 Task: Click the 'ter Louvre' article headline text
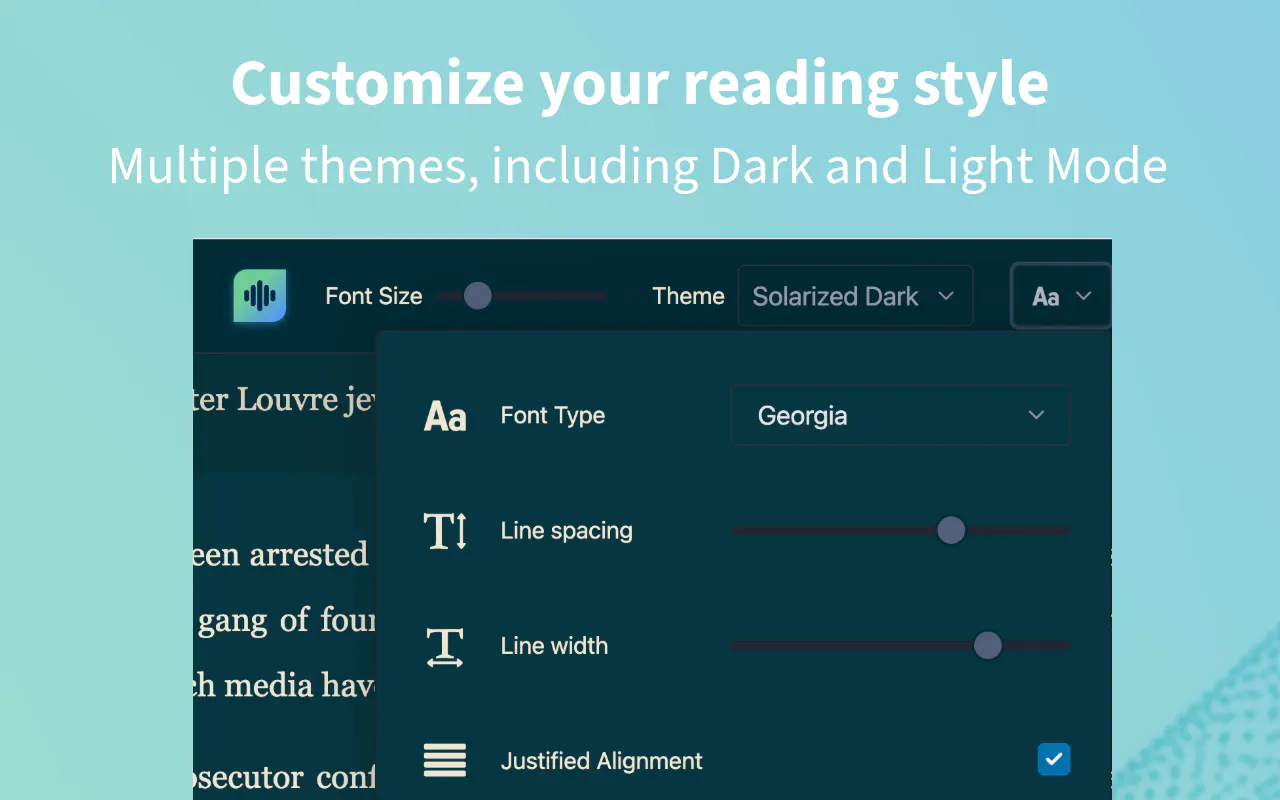coord(284,400)
